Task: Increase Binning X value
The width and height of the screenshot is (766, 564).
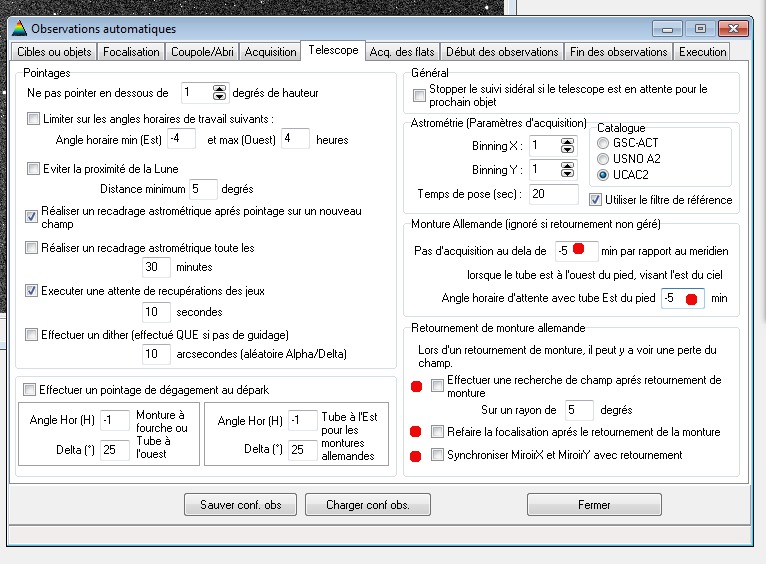Action: (x=567, y=142)
